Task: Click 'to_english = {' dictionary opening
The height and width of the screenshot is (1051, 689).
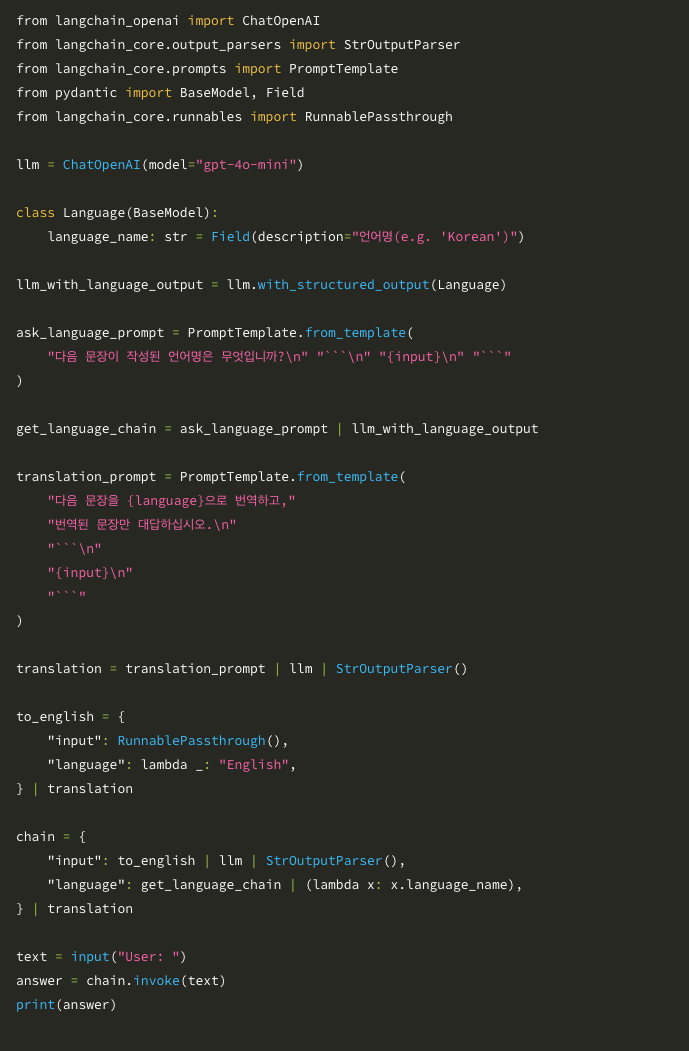Action: (70, 717)
